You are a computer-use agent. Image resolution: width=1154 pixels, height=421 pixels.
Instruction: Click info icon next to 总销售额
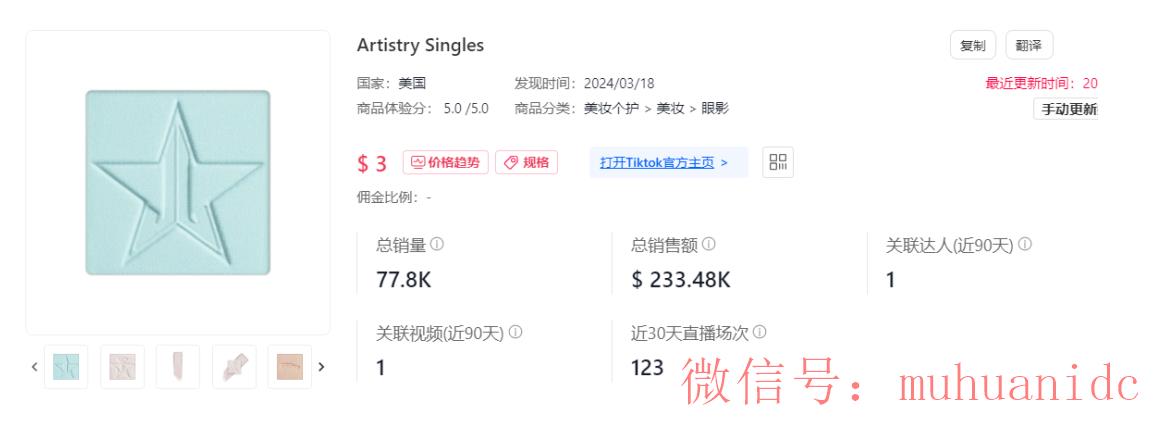pos(709,244)
